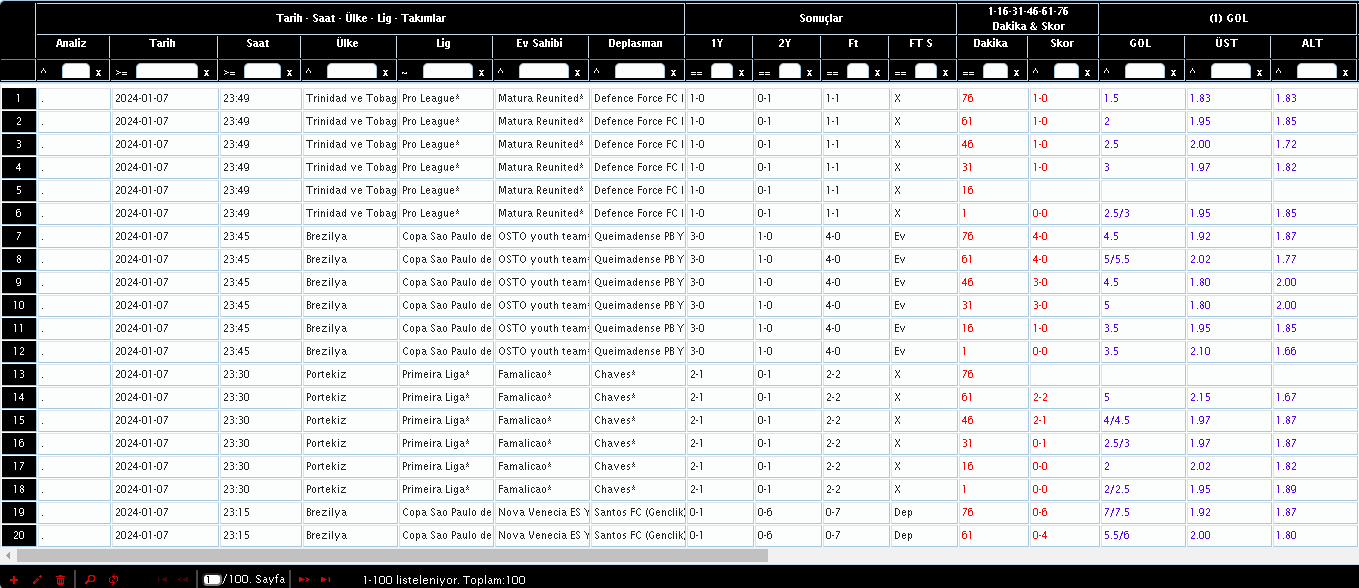Clear the FT S filter with its x
This screenshot has width=1359, height=588.
[945, 72]
